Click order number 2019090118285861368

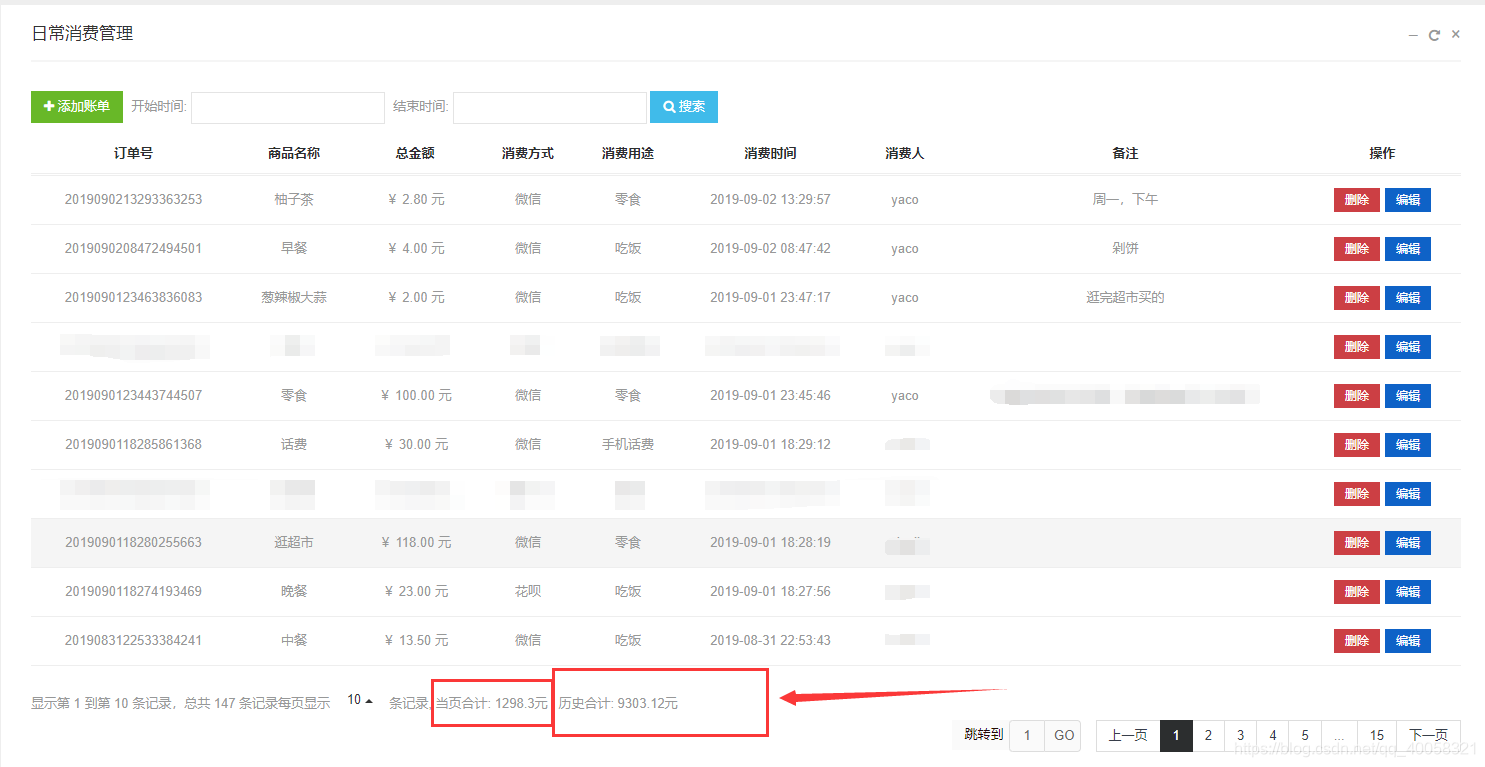133,444
